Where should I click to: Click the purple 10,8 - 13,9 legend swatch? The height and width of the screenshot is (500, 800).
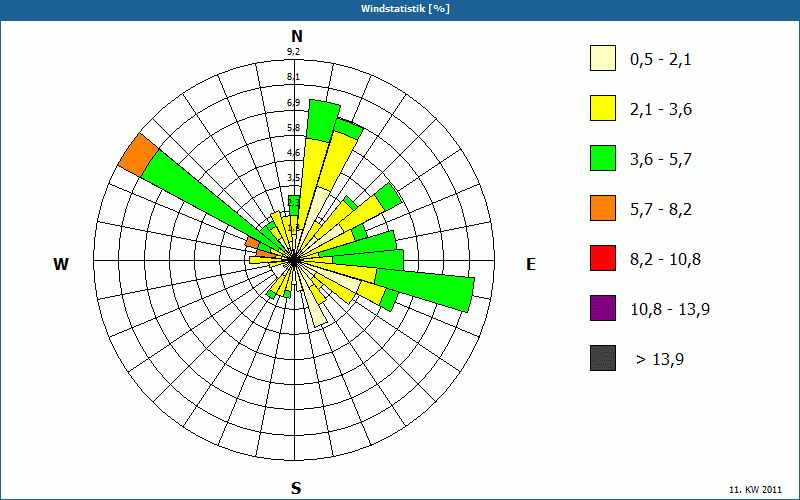tap(603, 308)
